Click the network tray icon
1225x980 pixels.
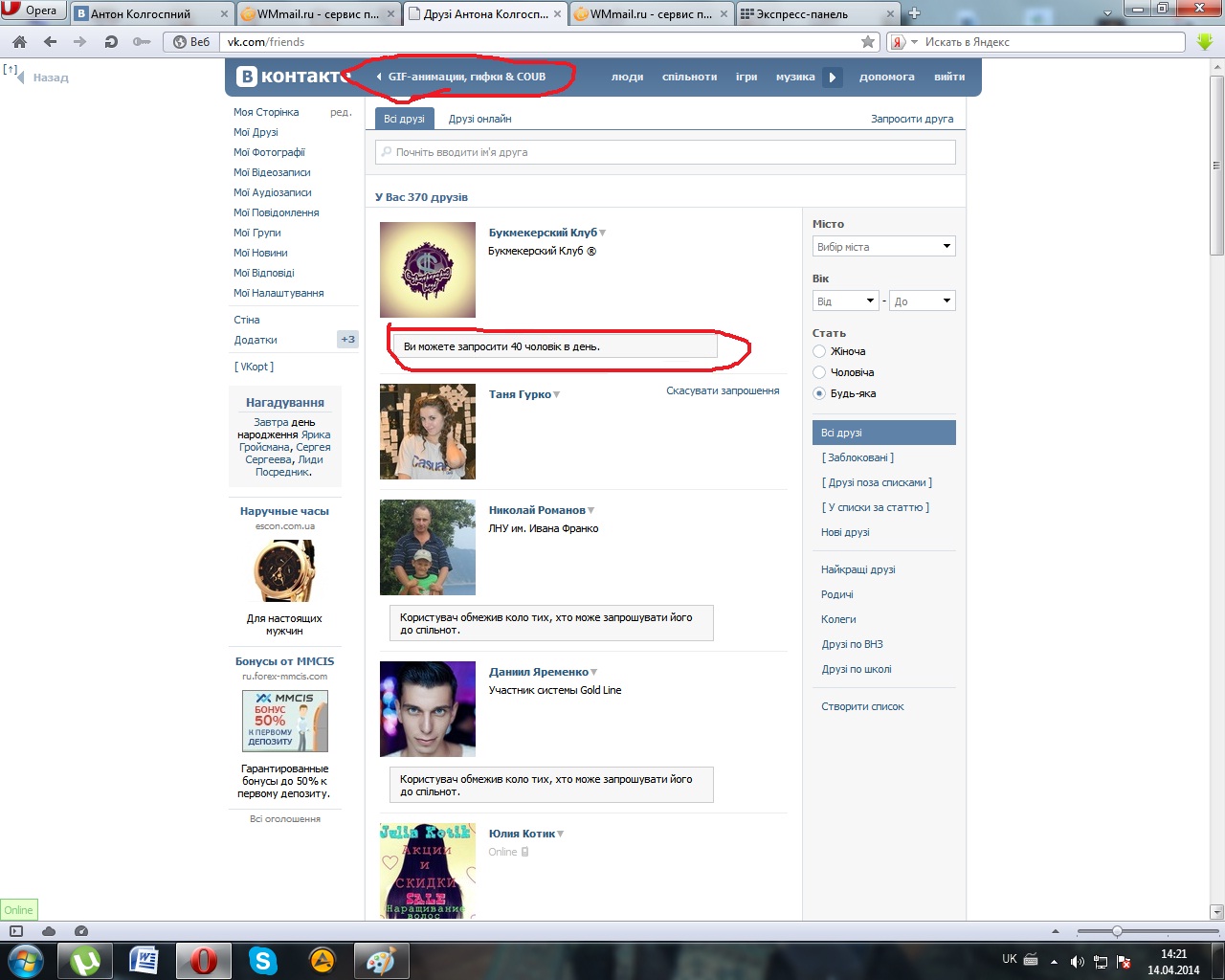[1101, 961]
